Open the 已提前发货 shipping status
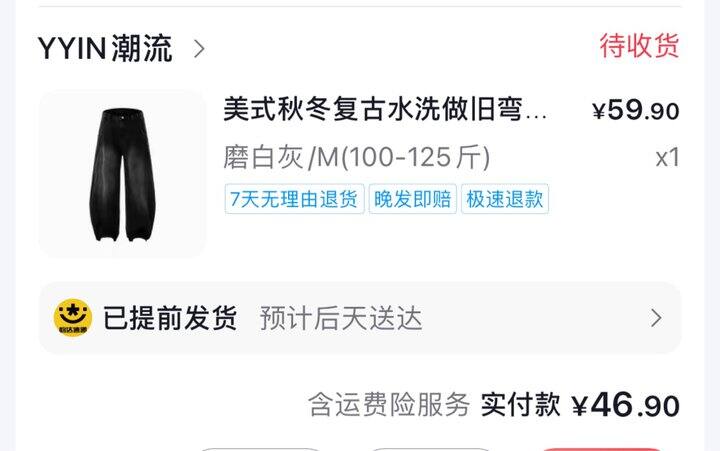 click(170, 318)
